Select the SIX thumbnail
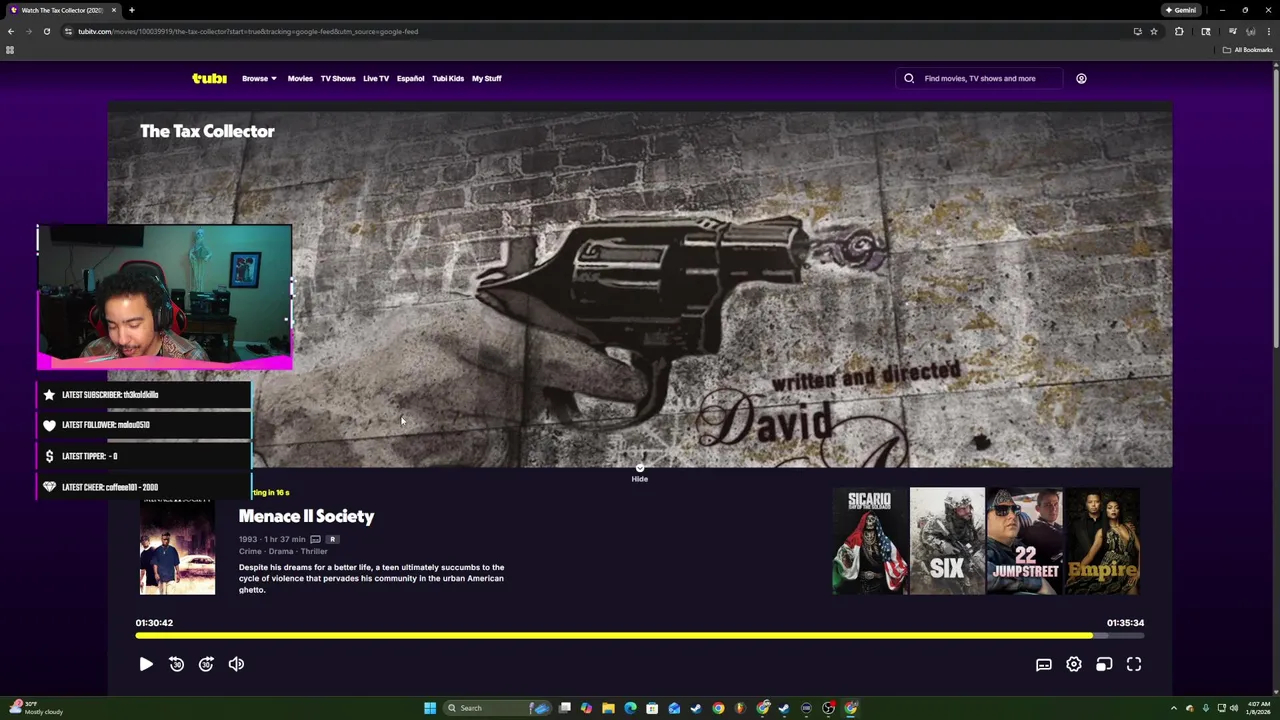1280x720 pixels. [947, 541]
